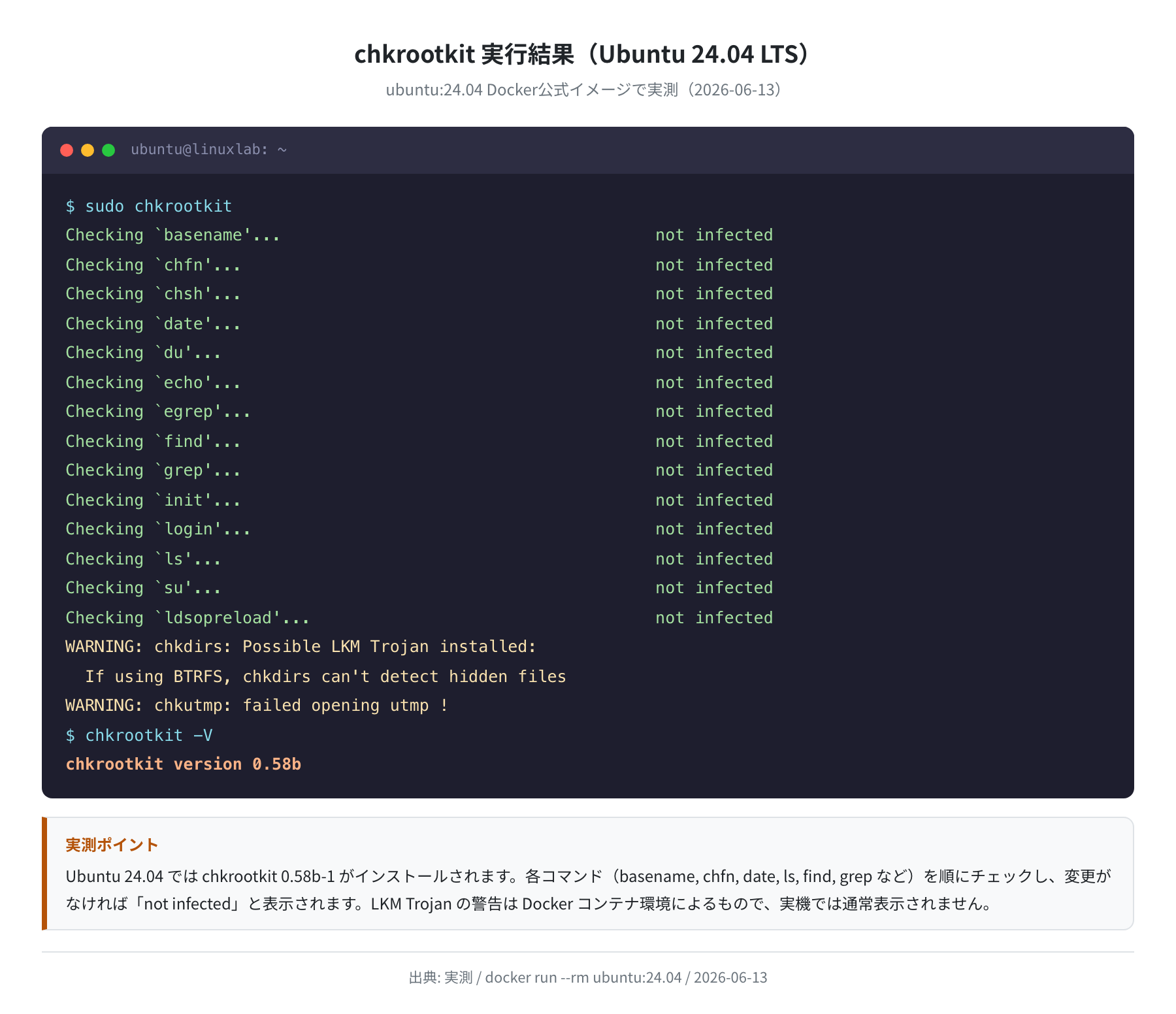Click the green maximize dot in terminal header
1176x1014 pixels.
point(108,150)
